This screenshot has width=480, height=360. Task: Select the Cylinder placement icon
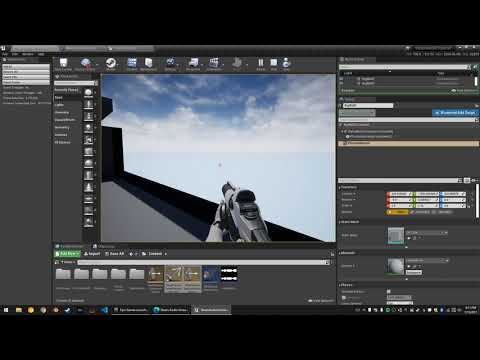coord(88,174)
